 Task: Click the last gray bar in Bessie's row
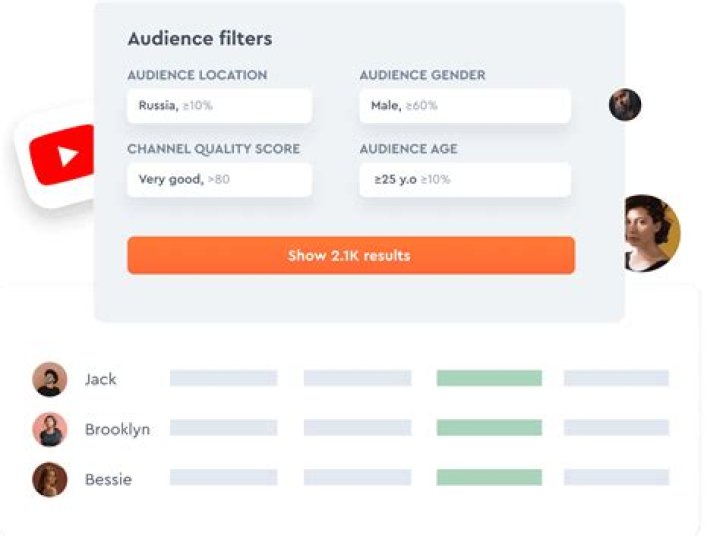click(616, 478)
